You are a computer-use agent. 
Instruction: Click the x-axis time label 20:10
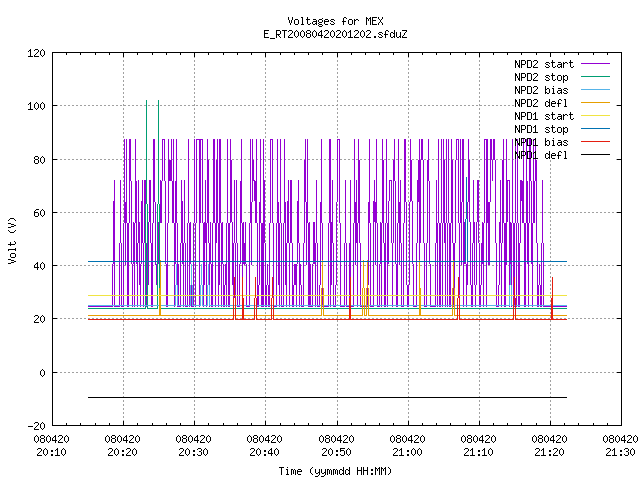click(51, 452)
